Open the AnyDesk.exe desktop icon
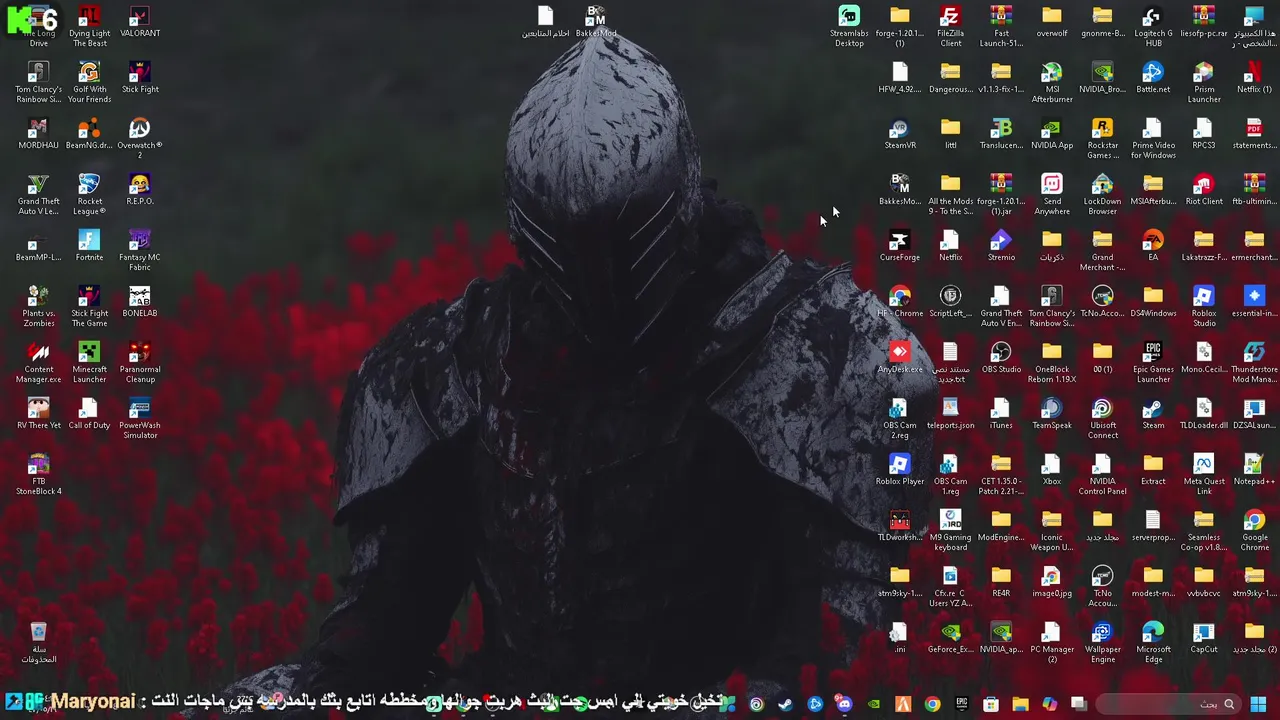The height and width of the screenshot is (720, 1280). point(900,358)
